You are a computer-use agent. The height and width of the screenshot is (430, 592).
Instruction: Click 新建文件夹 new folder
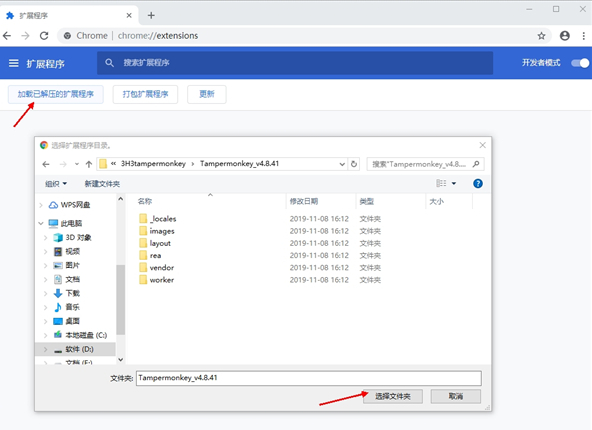coord(102,184)
